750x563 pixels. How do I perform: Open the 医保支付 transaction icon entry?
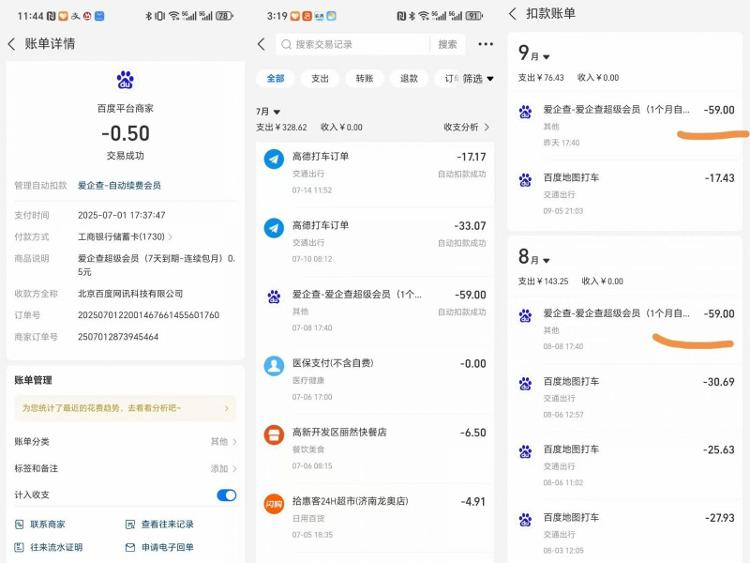click(x=274, y=365)
